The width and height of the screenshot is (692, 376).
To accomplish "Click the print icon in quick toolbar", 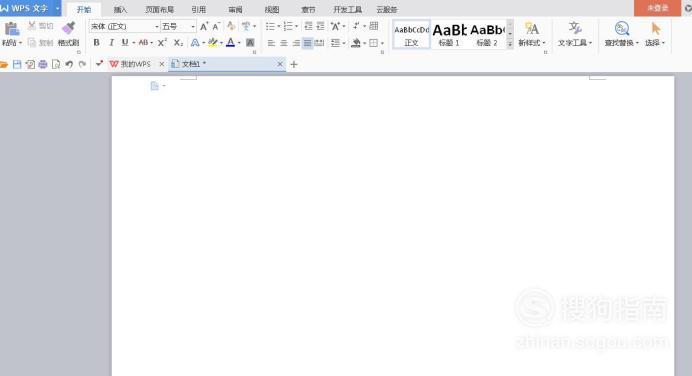I will tap(42, 64).
